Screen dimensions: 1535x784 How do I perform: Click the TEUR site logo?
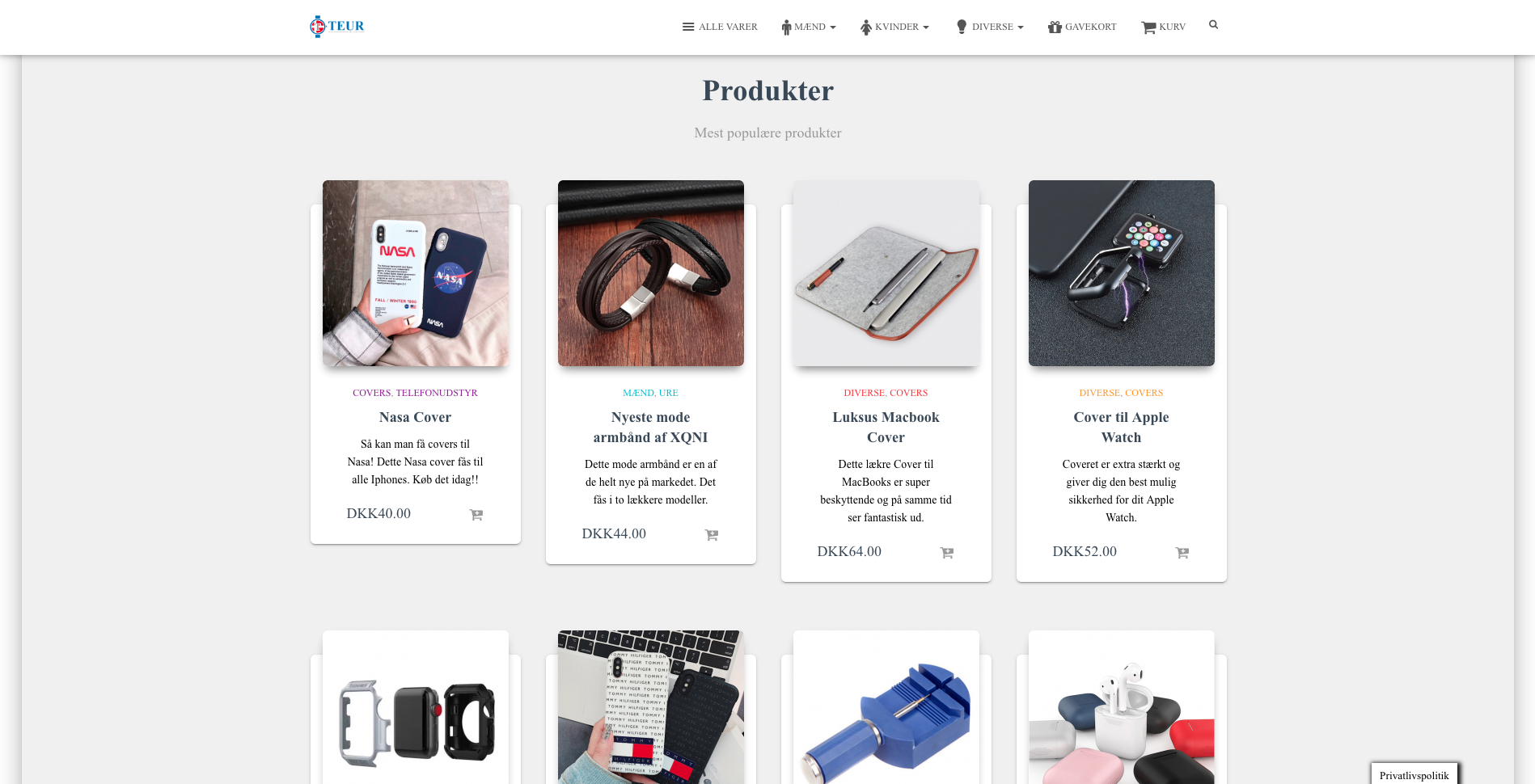pyautogui.click(x=337, y=26)
